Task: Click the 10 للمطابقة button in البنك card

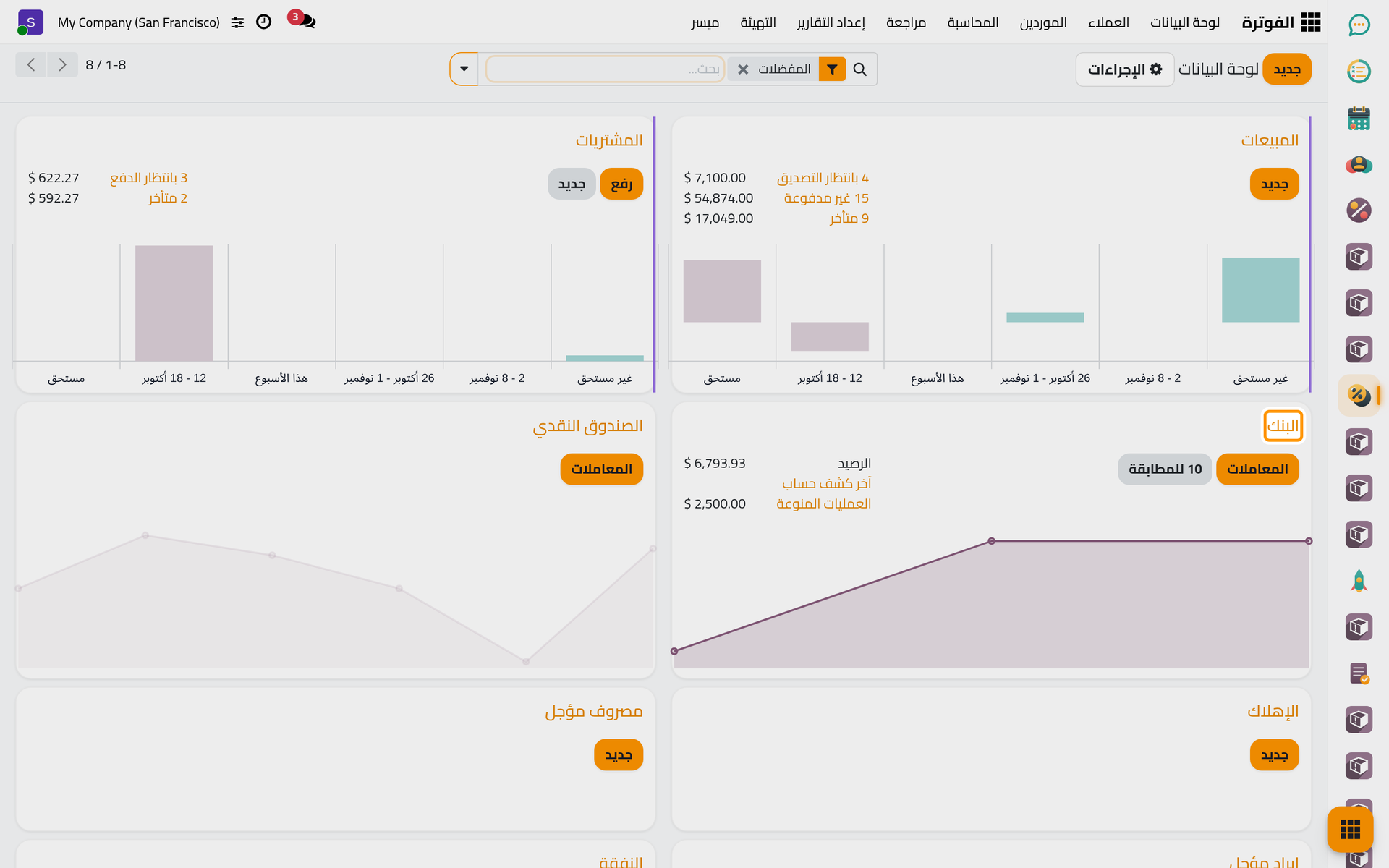Action: coord(1165,469)
